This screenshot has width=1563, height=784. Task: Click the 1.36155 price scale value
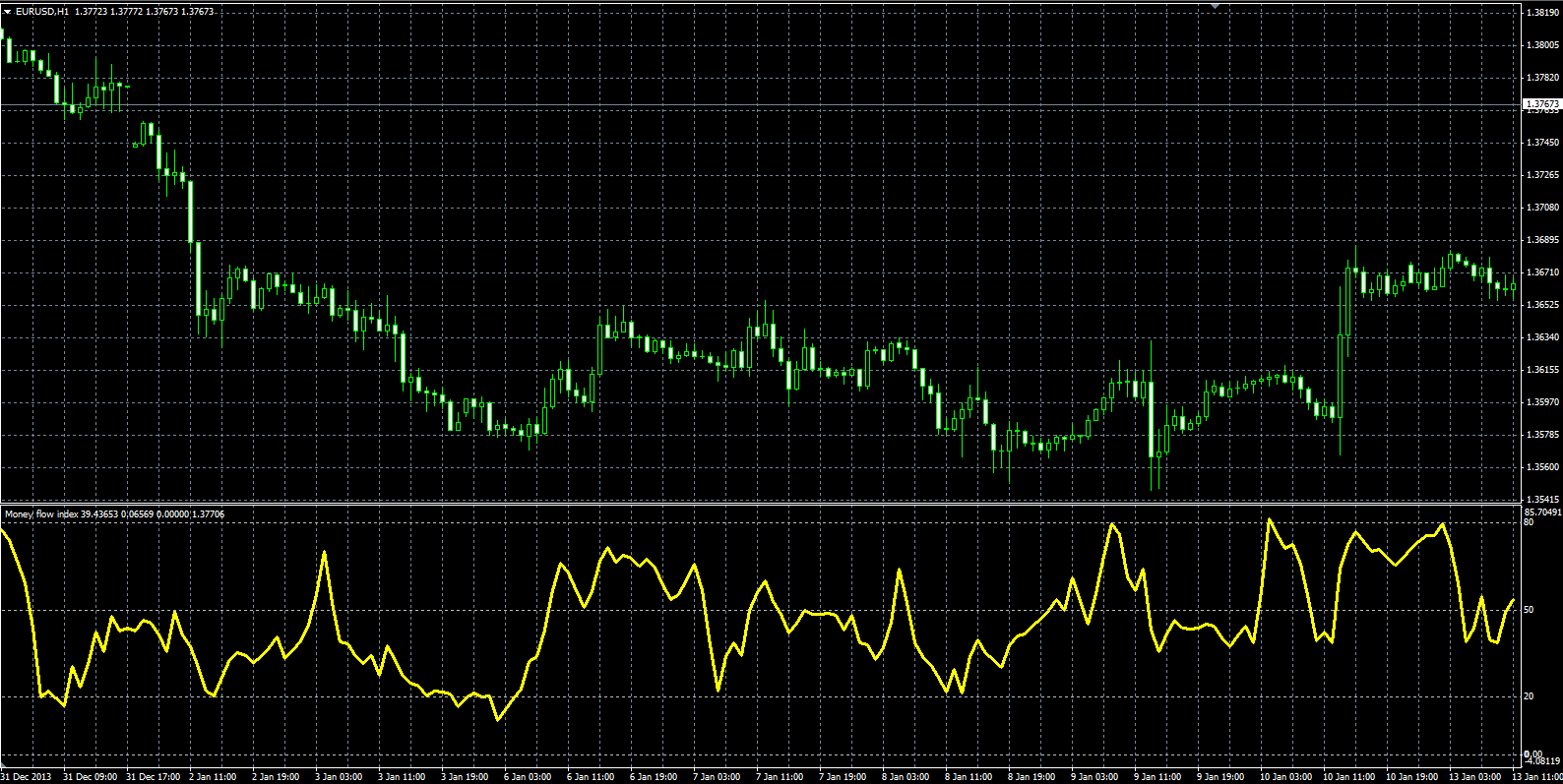(x=1542, y=369)
